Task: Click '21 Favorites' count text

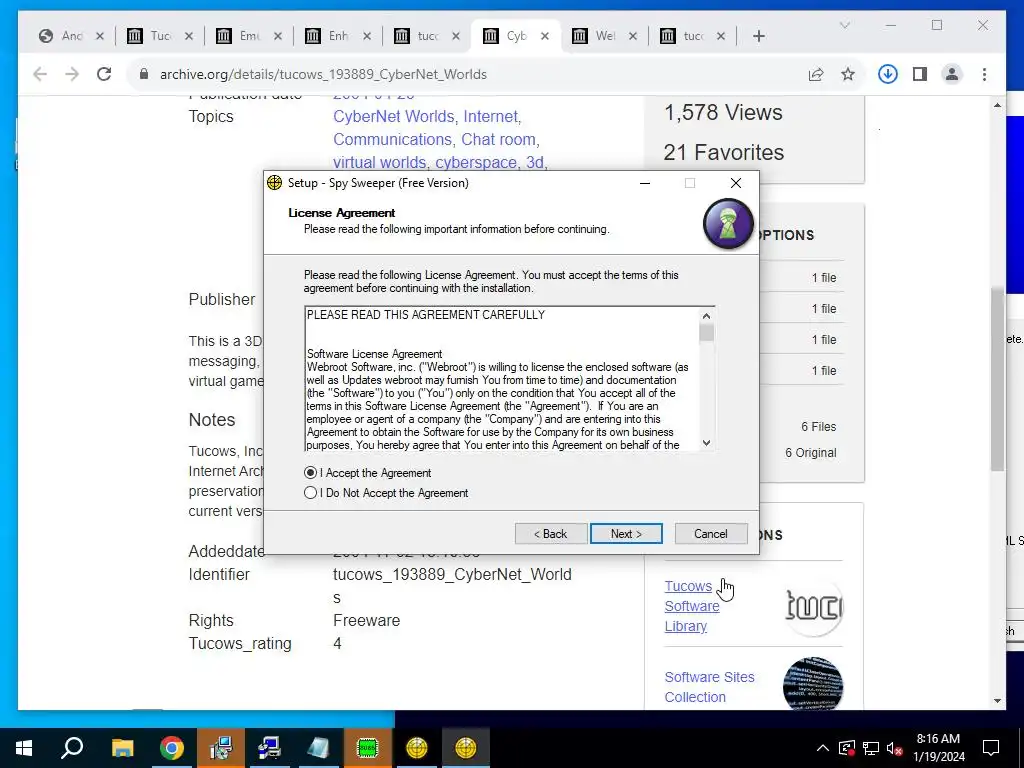Action: (x=724, y=152)
